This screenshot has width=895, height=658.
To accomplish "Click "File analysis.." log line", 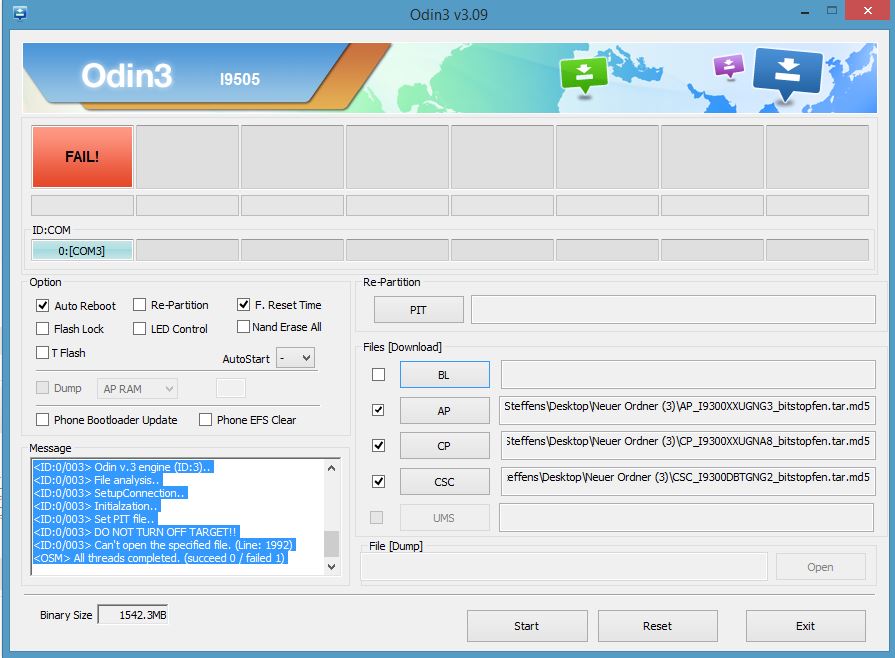I will [x=98, y=480].
